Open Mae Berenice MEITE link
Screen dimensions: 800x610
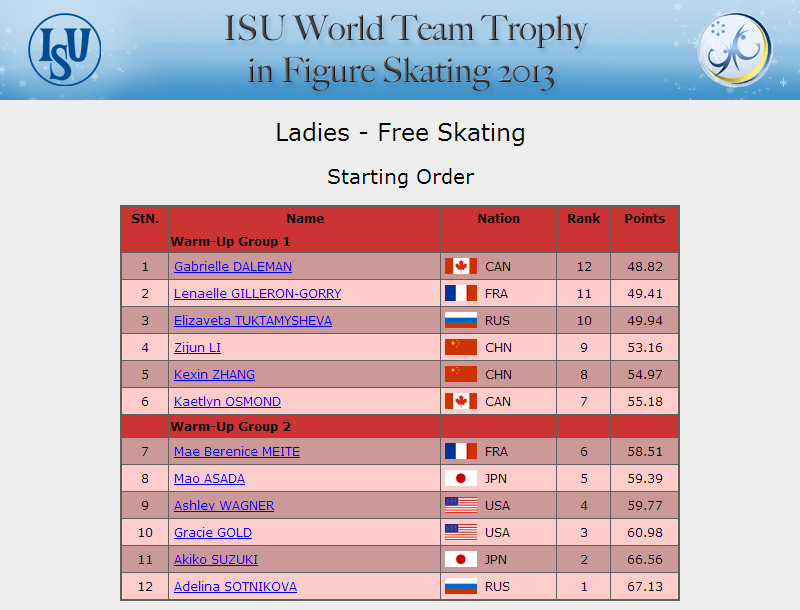point(237,452)
